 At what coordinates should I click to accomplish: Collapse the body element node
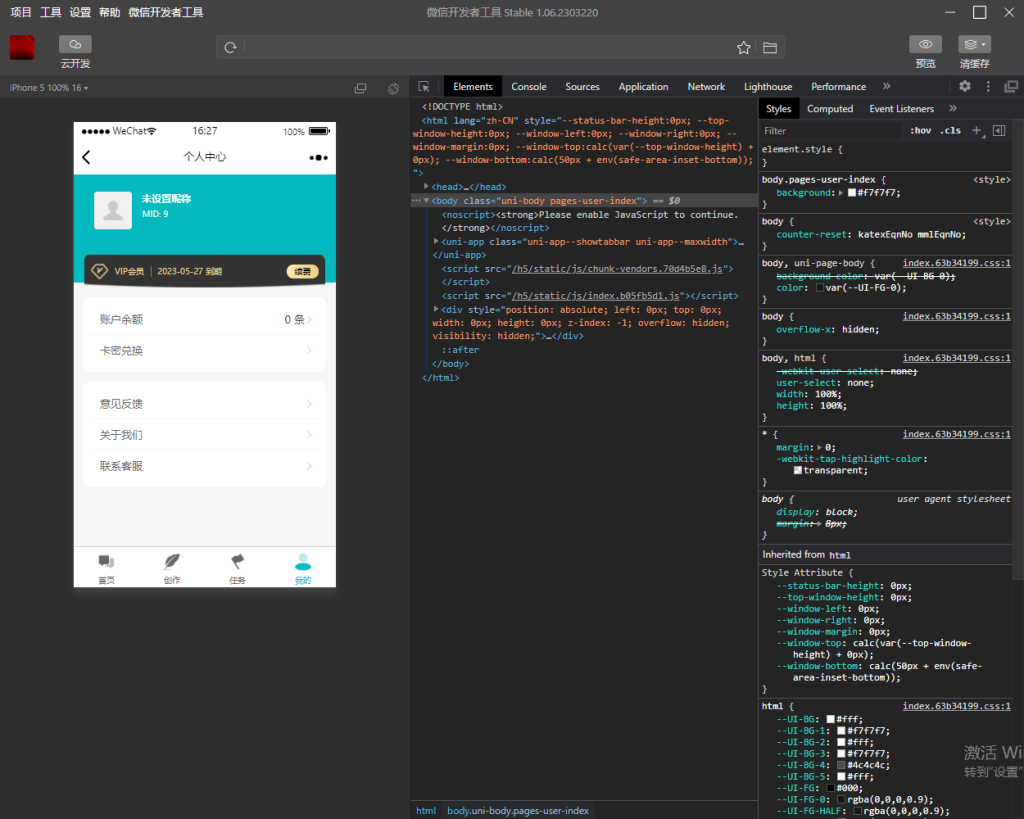426,201
